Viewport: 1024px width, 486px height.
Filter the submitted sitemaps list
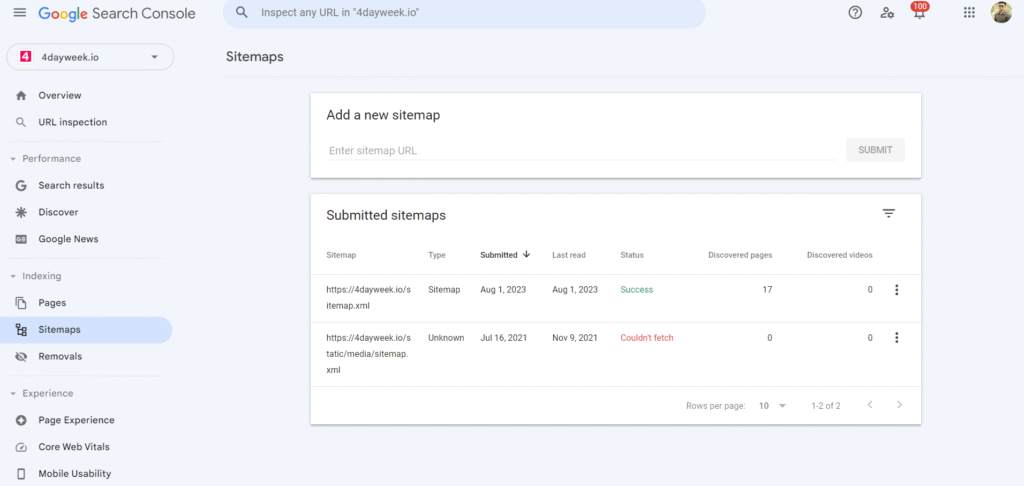[x=888, y=214]
